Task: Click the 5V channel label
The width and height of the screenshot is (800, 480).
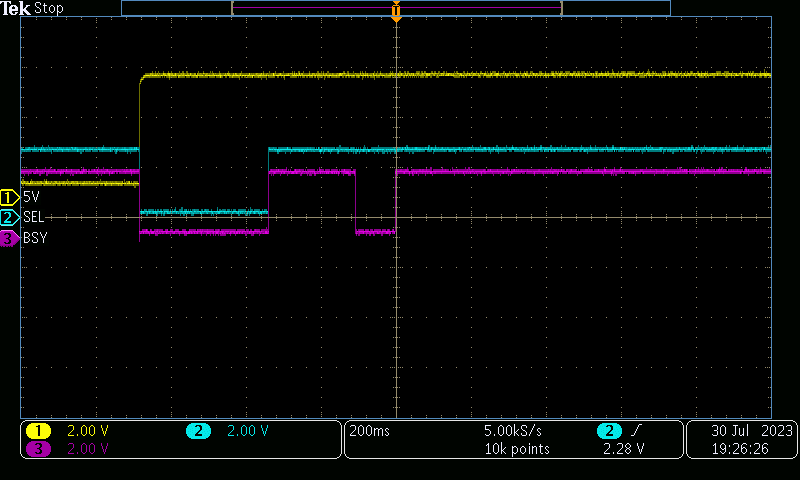Action: pyautogui.click(x=31, y=197)
